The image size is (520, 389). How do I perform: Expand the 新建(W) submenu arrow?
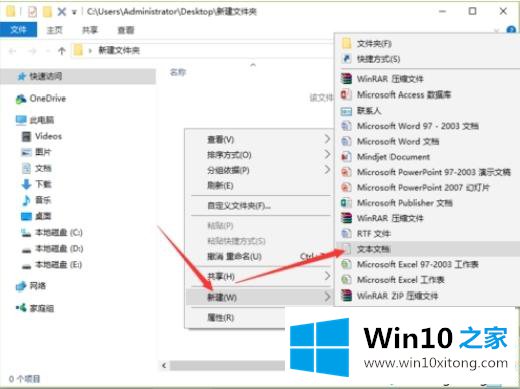point(327,296)
